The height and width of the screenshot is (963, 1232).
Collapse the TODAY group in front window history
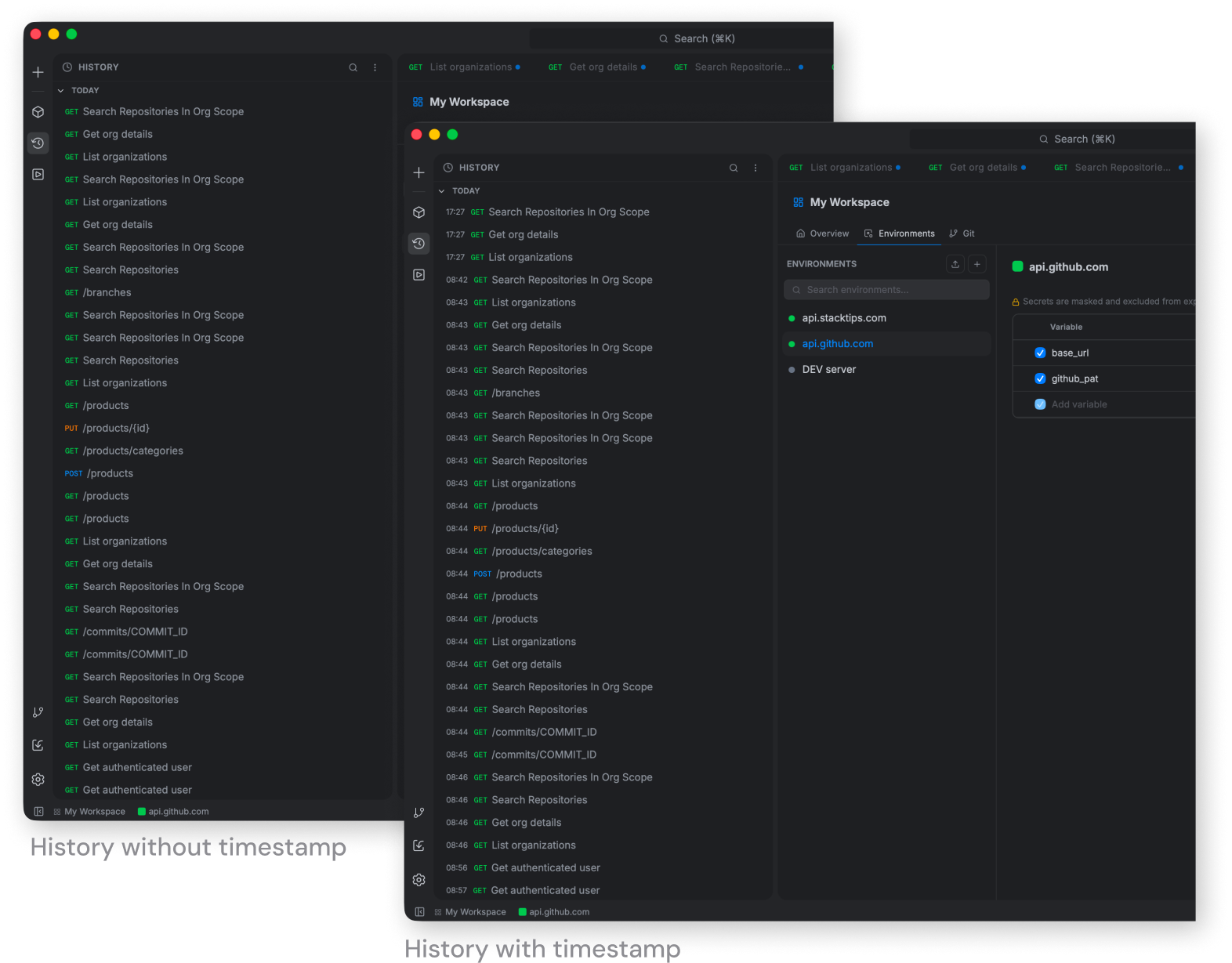point(441,191)
